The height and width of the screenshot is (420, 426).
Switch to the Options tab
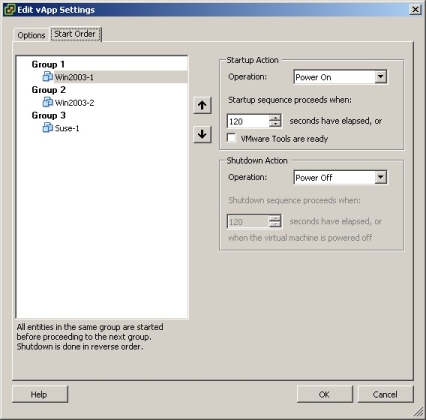click(31, 35)
